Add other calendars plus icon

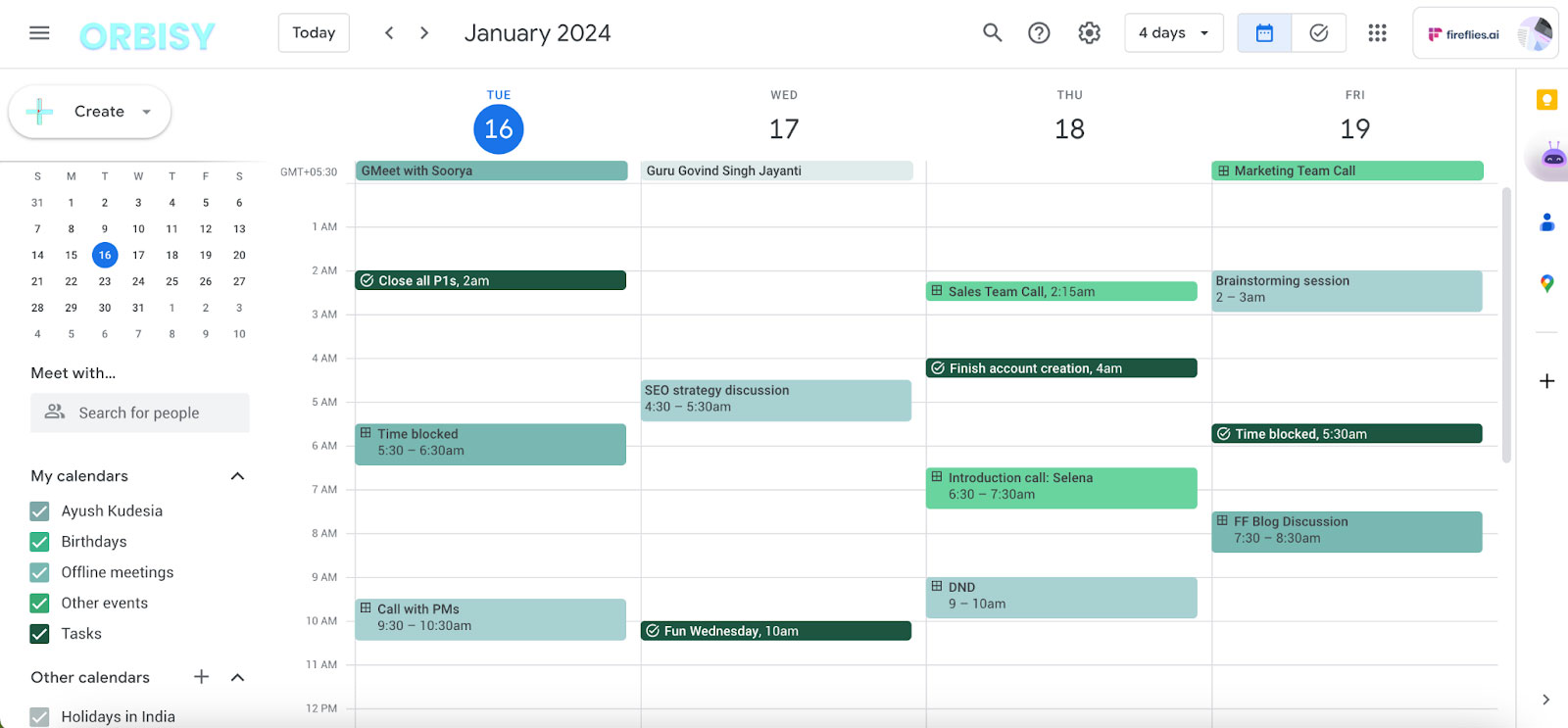[x=201, y=677]
